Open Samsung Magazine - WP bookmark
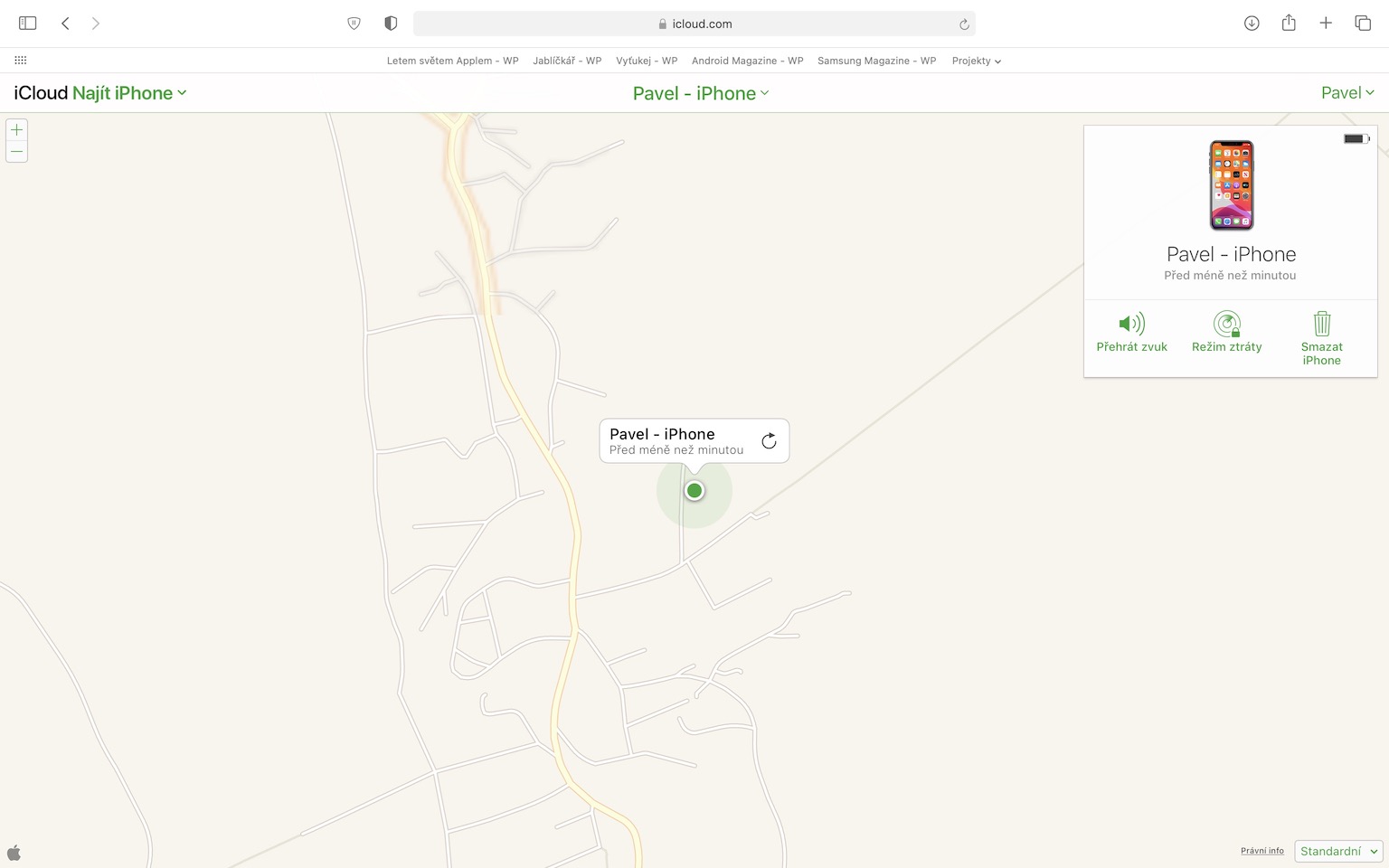This screenshot has height=868, width=1389. [877, 61]
